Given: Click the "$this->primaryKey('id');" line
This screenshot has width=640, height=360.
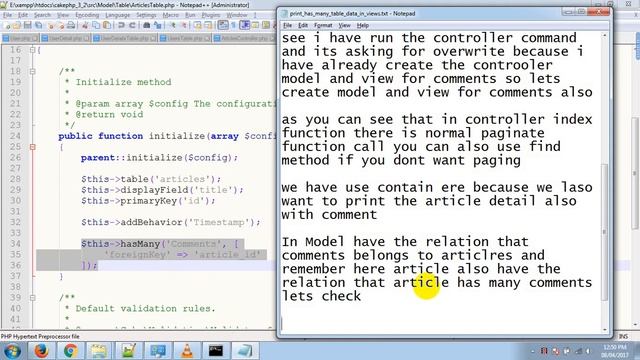Looking at the screenshot, I should (148, 200).
